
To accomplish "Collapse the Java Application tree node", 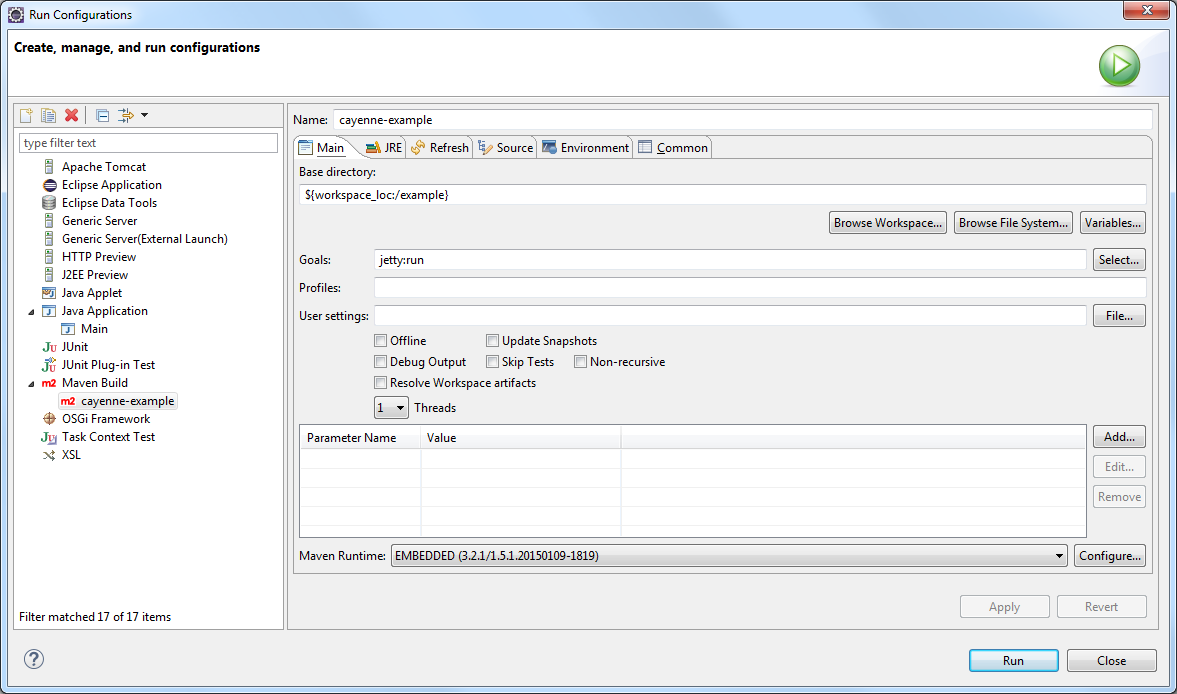I will tap(32, 311).
